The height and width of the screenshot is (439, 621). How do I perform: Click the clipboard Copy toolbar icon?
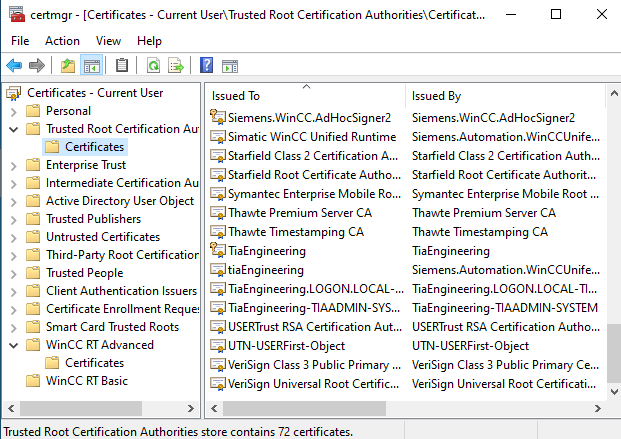pyautogui.click(x=122, y=66)
